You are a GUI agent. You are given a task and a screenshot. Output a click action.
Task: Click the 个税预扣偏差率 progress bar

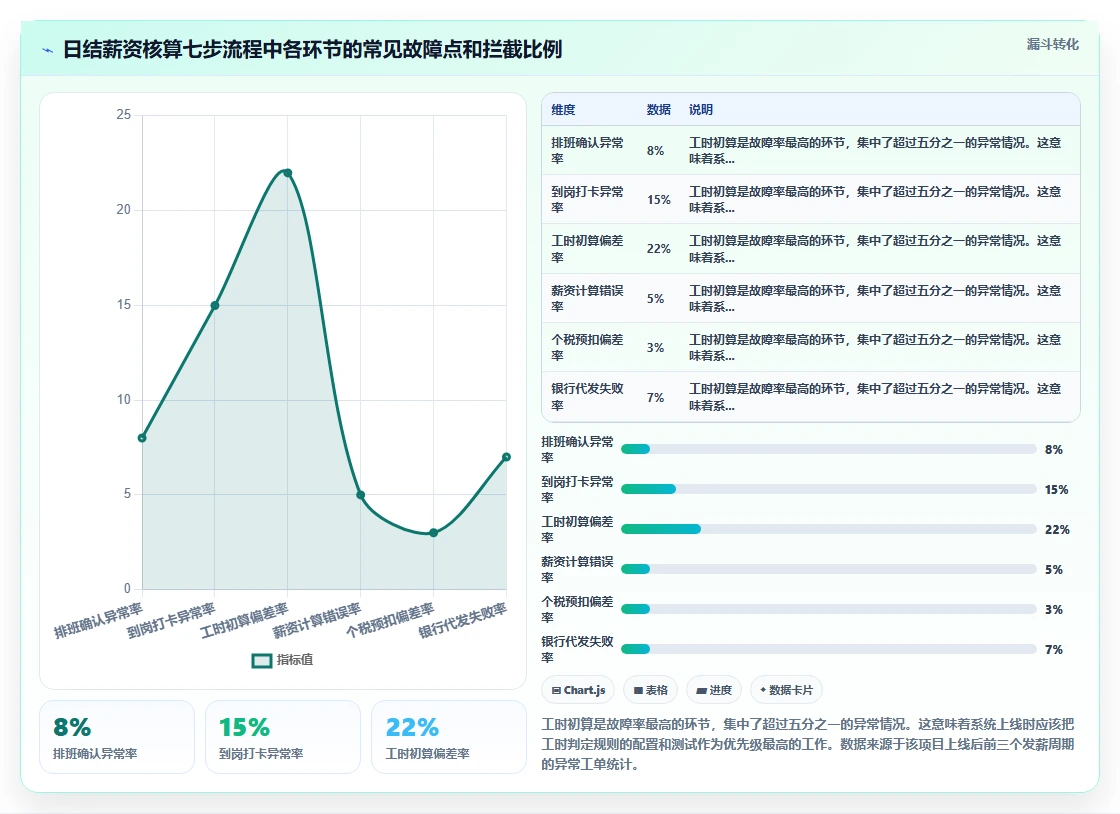tap(829, 609)
